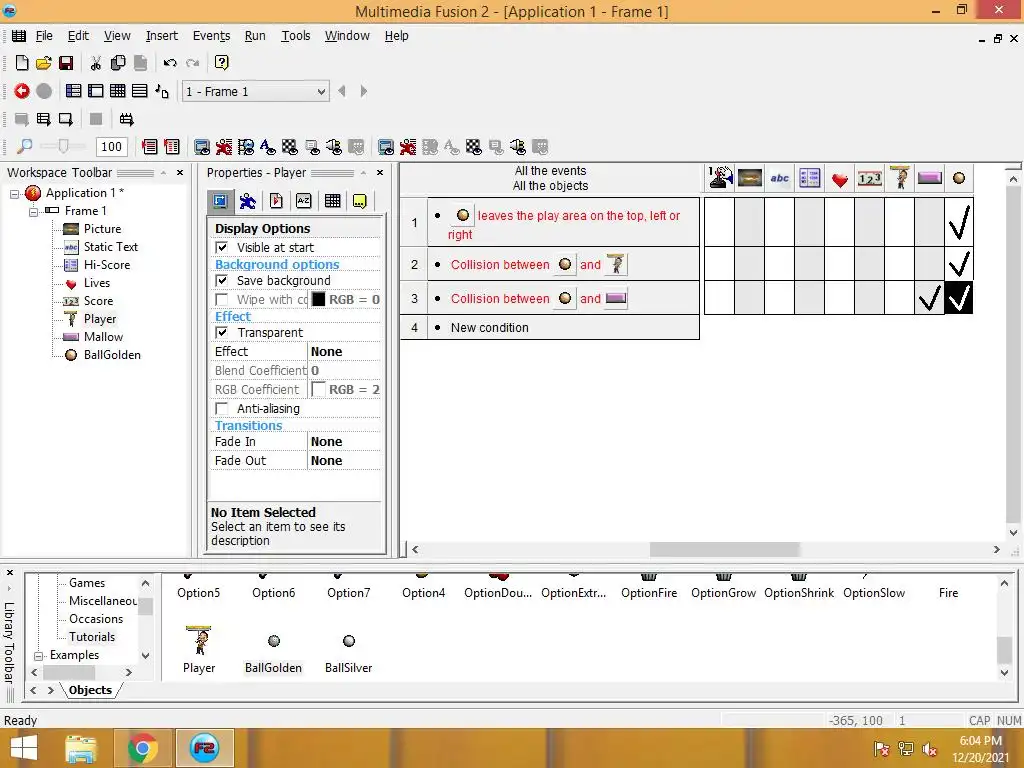
Task: Open the frame selector dropdown 1 - Frame 1
Action: pos(255,91)
